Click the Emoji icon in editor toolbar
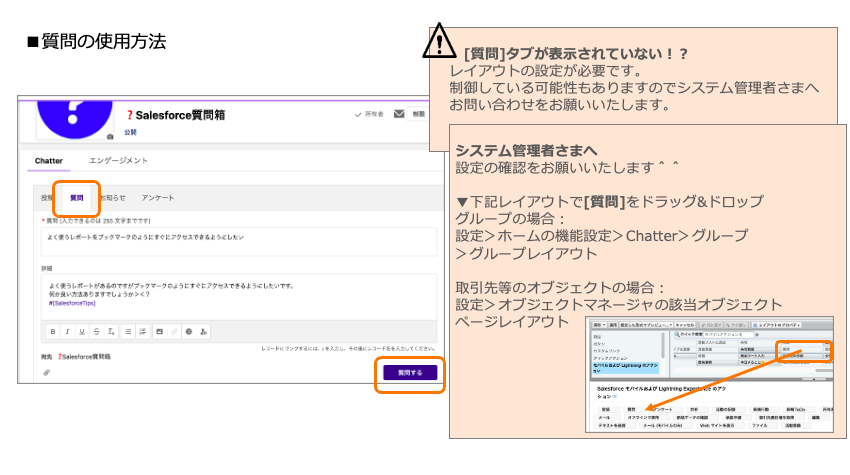This screenshot has height=475, width=850. tap(189, 331)
